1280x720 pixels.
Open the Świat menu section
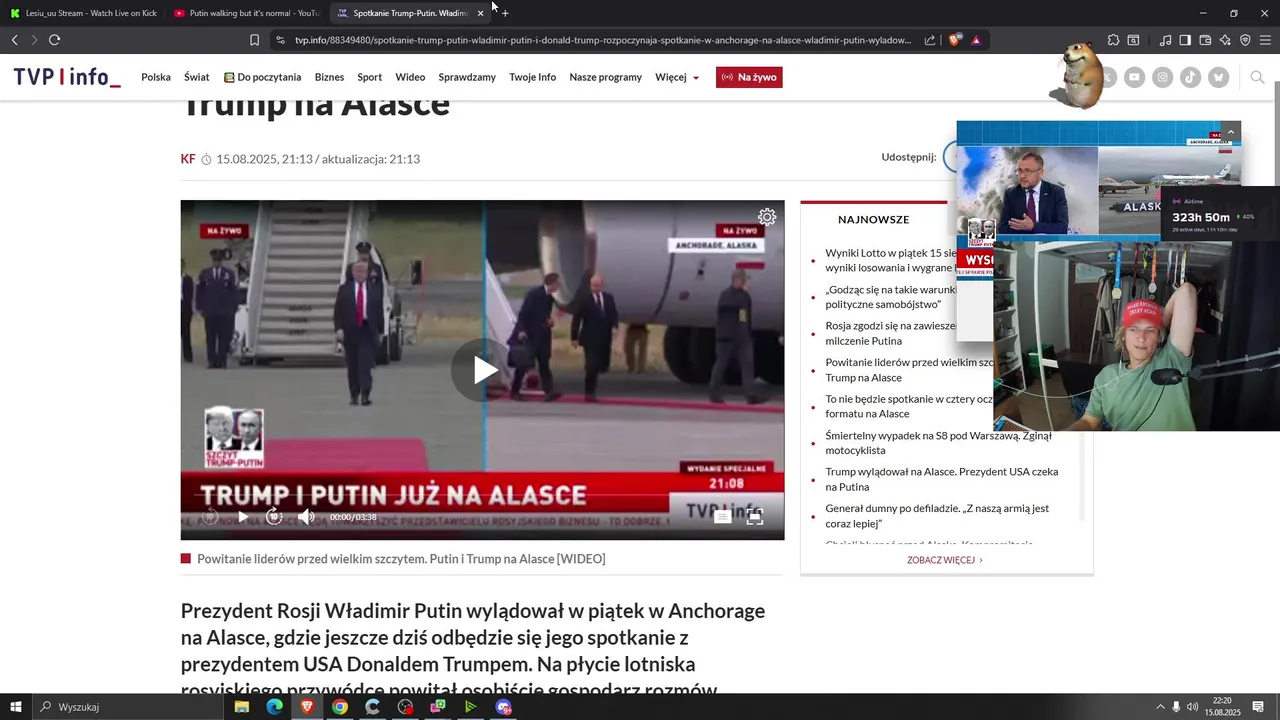click(197, 77)
